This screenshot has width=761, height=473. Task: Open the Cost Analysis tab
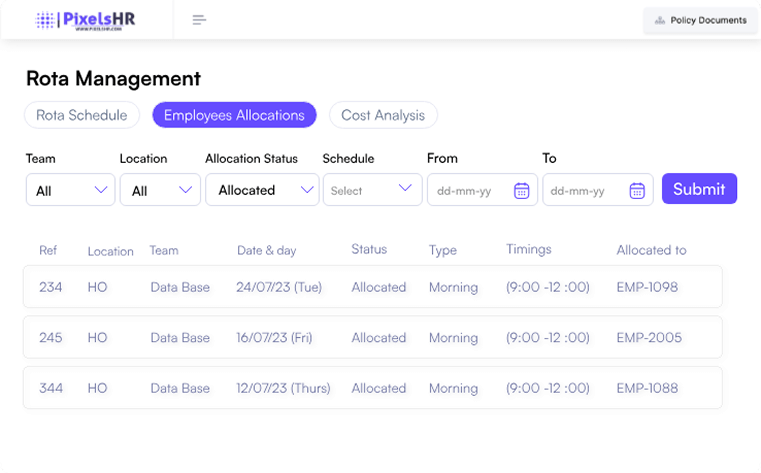coord(383,115)
